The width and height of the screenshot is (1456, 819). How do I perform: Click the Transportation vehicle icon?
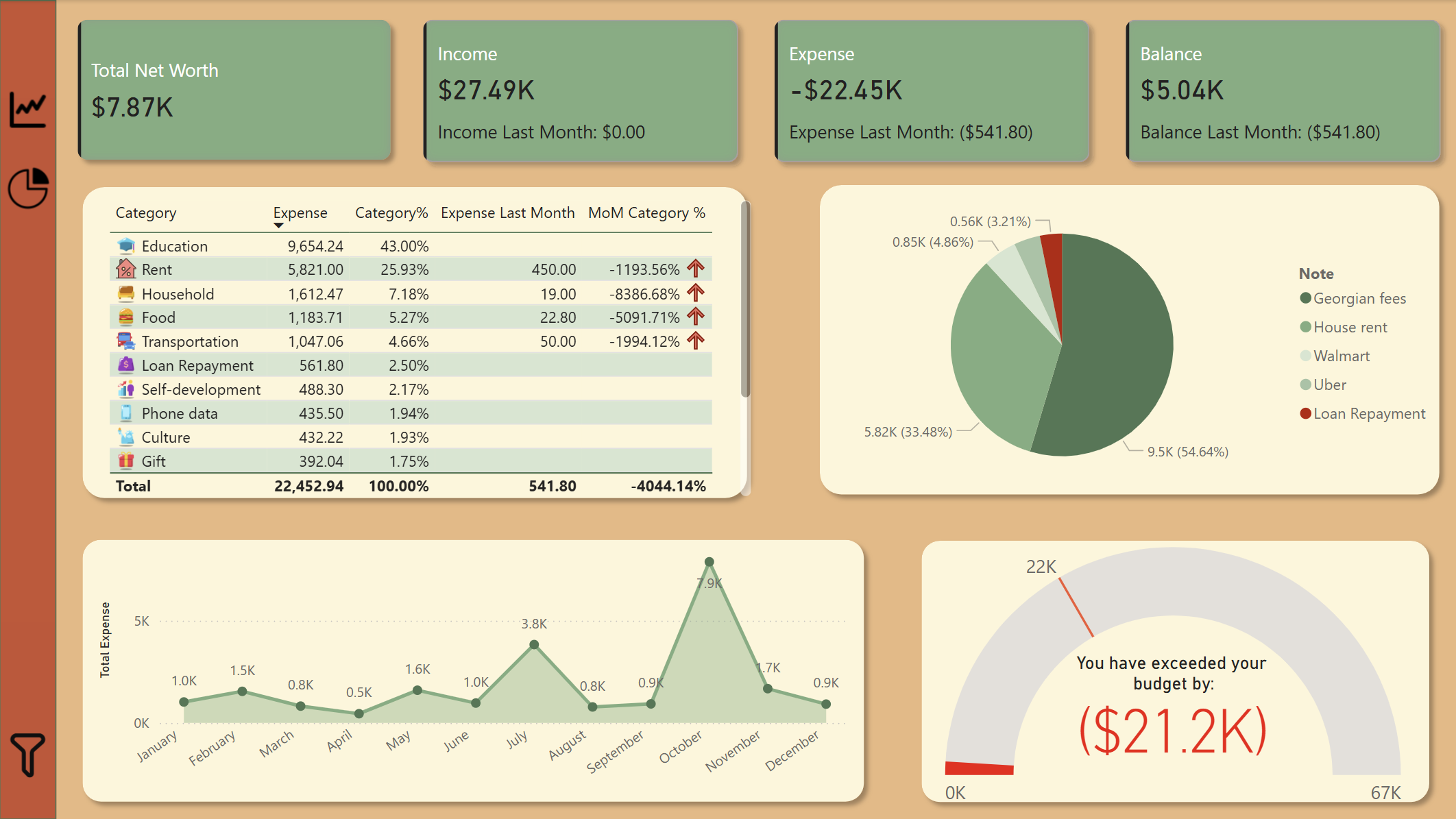[x=126, y=341]
